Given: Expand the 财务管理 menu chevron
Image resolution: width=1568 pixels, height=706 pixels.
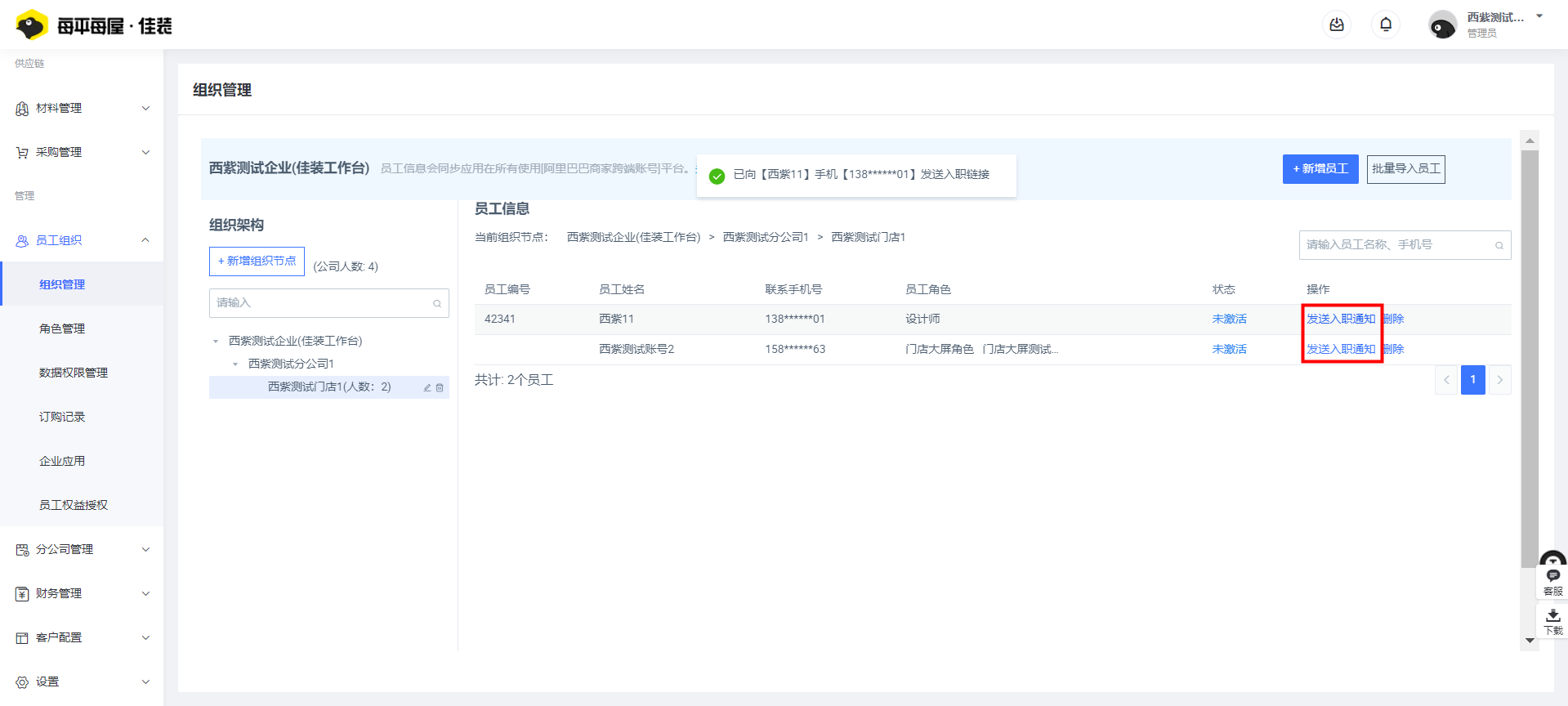Looking at the screenshot, I should pyautogui.click(x=145, y=593).
